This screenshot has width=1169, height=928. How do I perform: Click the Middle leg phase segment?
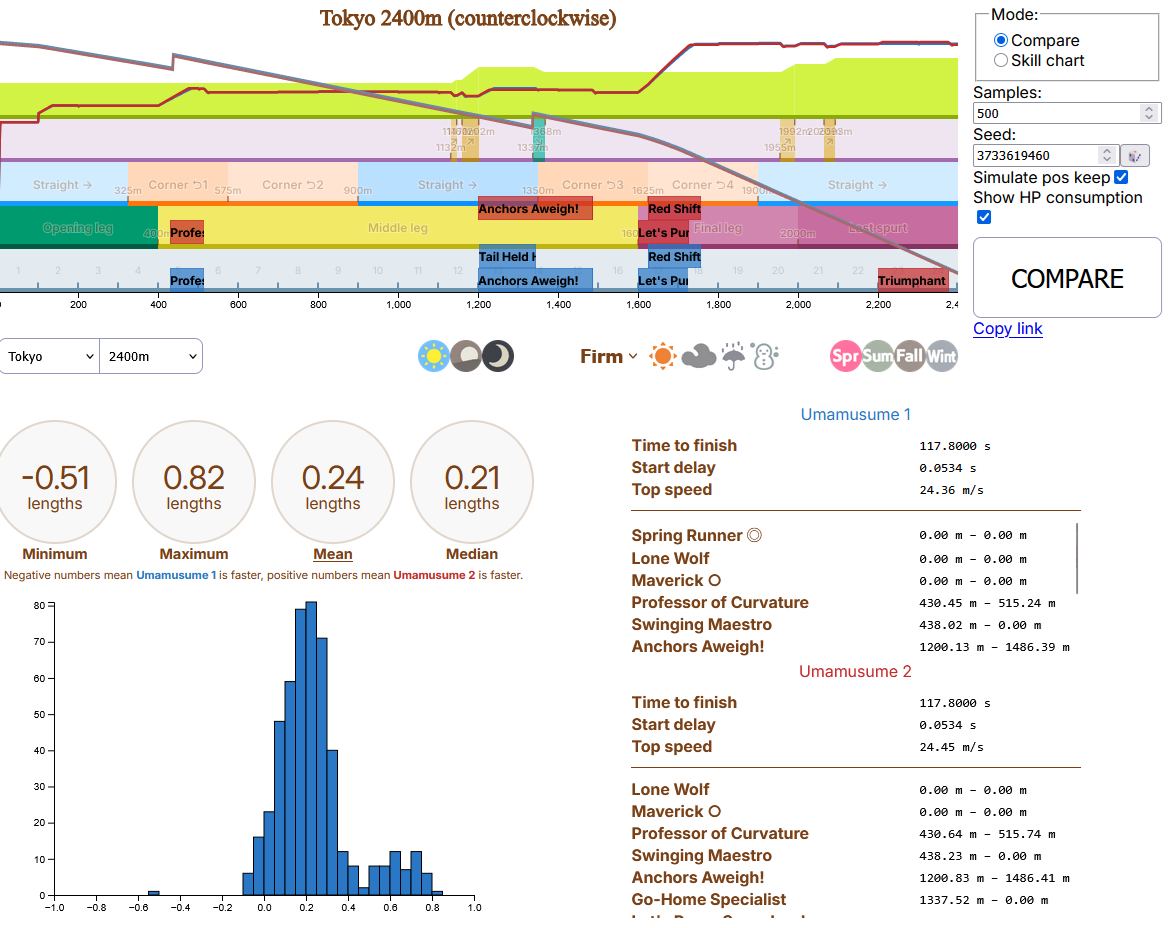[398, 227]
